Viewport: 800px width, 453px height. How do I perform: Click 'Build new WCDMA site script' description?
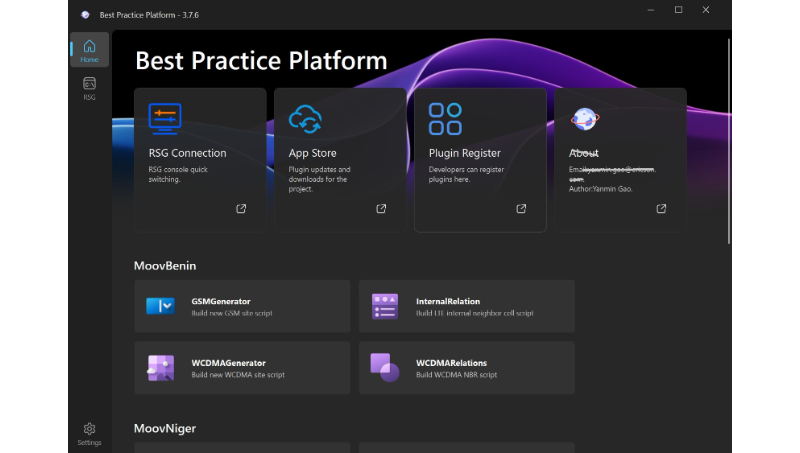238,375
